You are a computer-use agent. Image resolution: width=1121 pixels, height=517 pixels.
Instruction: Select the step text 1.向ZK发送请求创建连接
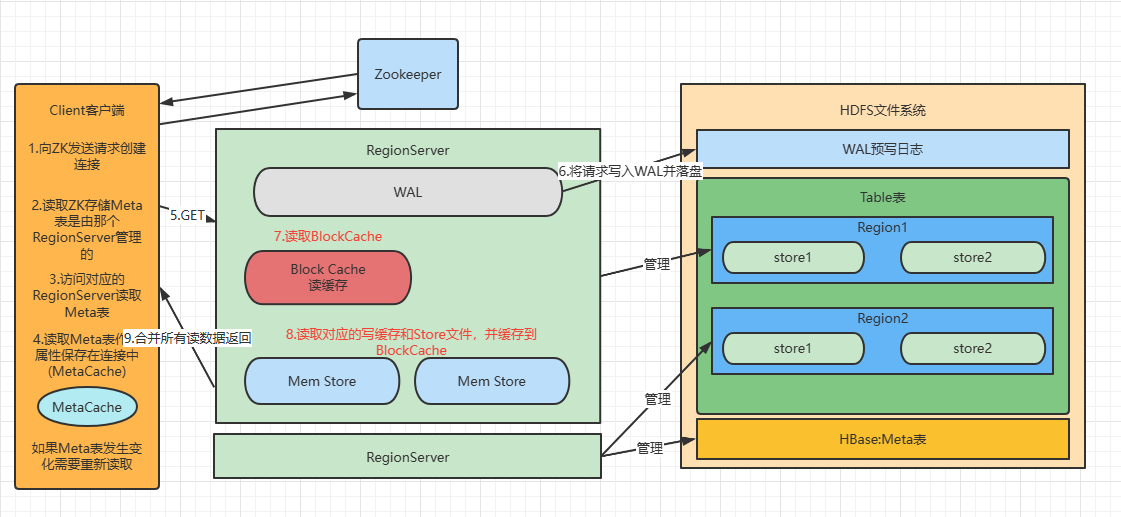pos(87,157)
